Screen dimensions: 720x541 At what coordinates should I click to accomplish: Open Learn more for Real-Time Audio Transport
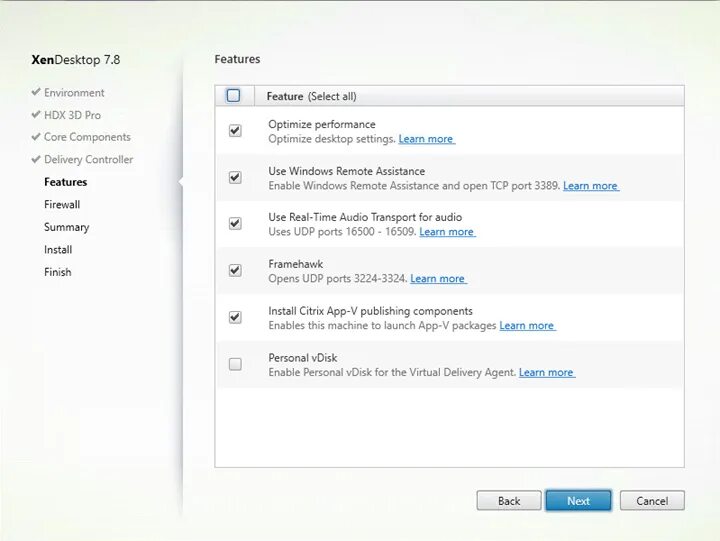click(447, 231)
